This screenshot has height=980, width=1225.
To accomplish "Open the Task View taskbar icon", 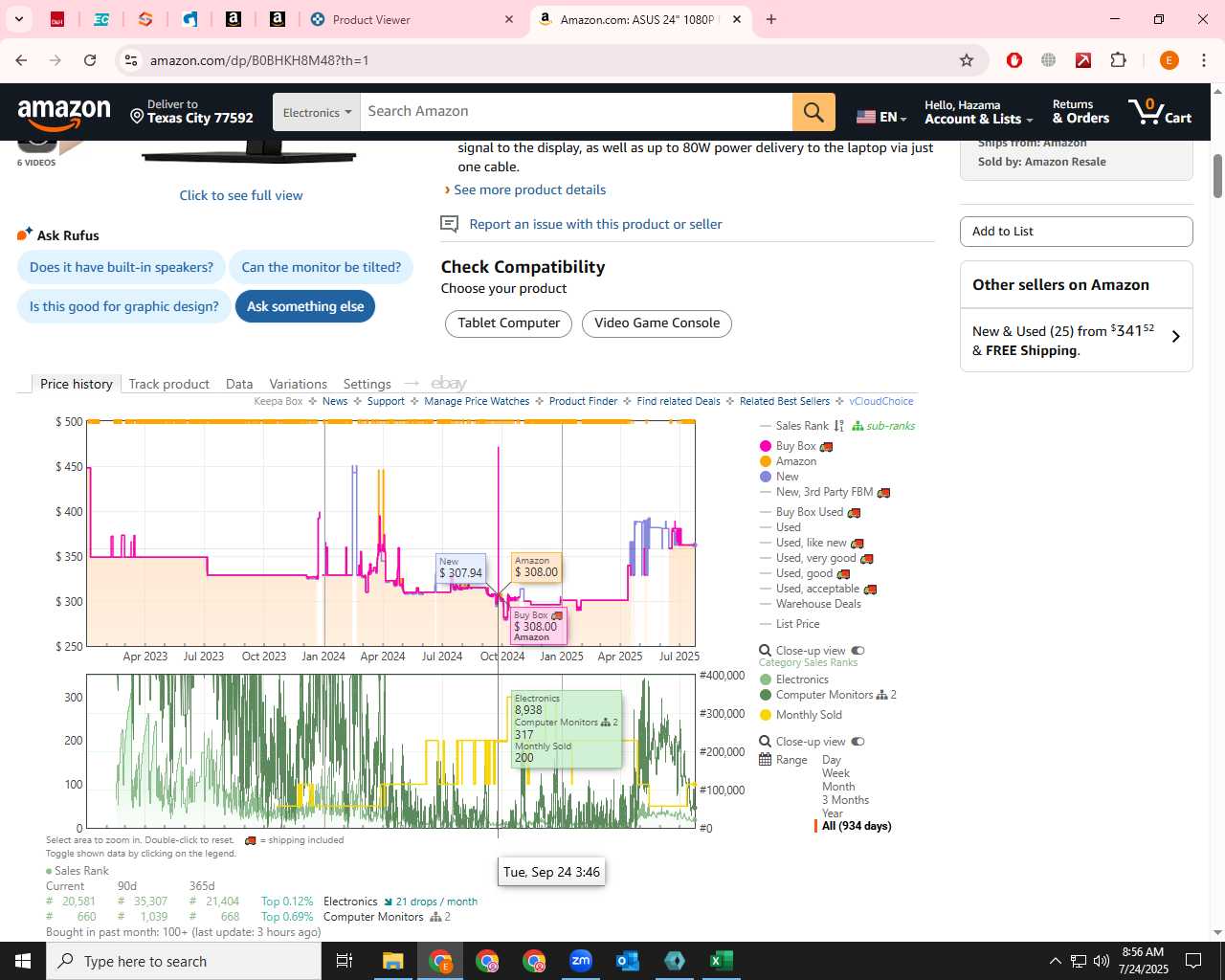I will point(345,961).
